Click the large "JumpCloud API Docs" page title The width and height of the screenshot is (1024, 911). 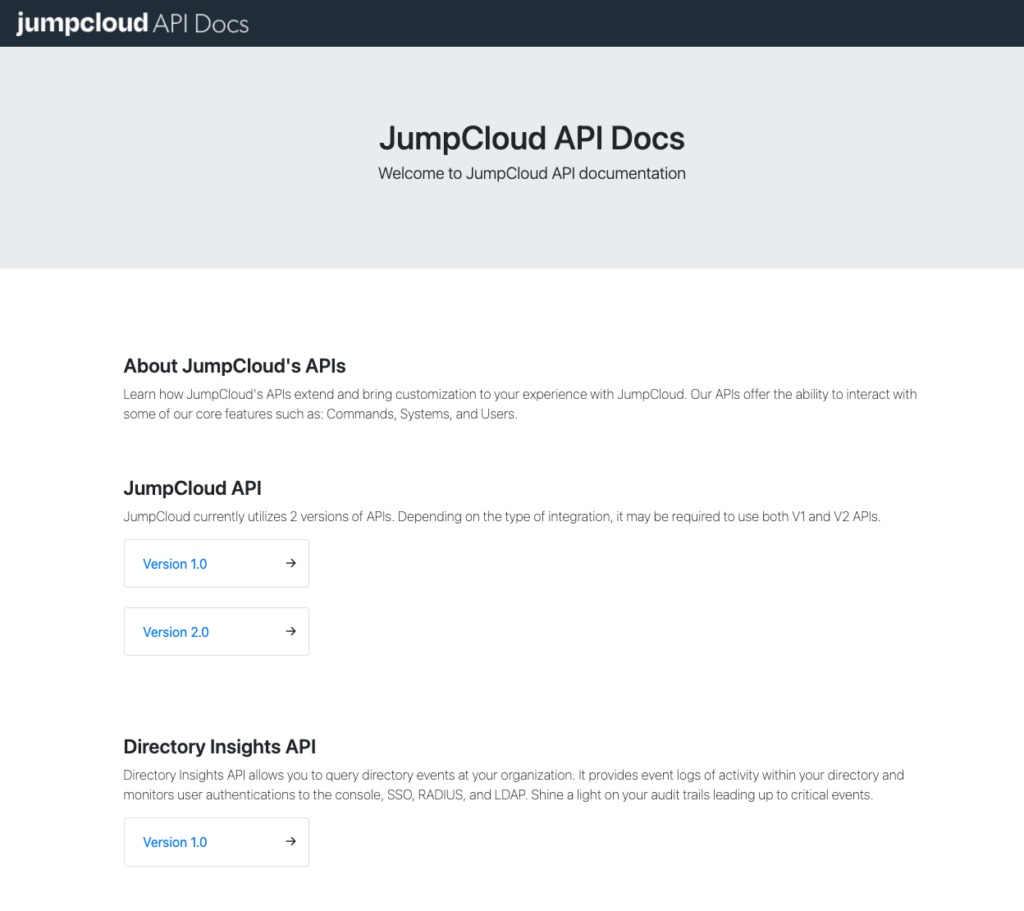(x=531, y=138)
